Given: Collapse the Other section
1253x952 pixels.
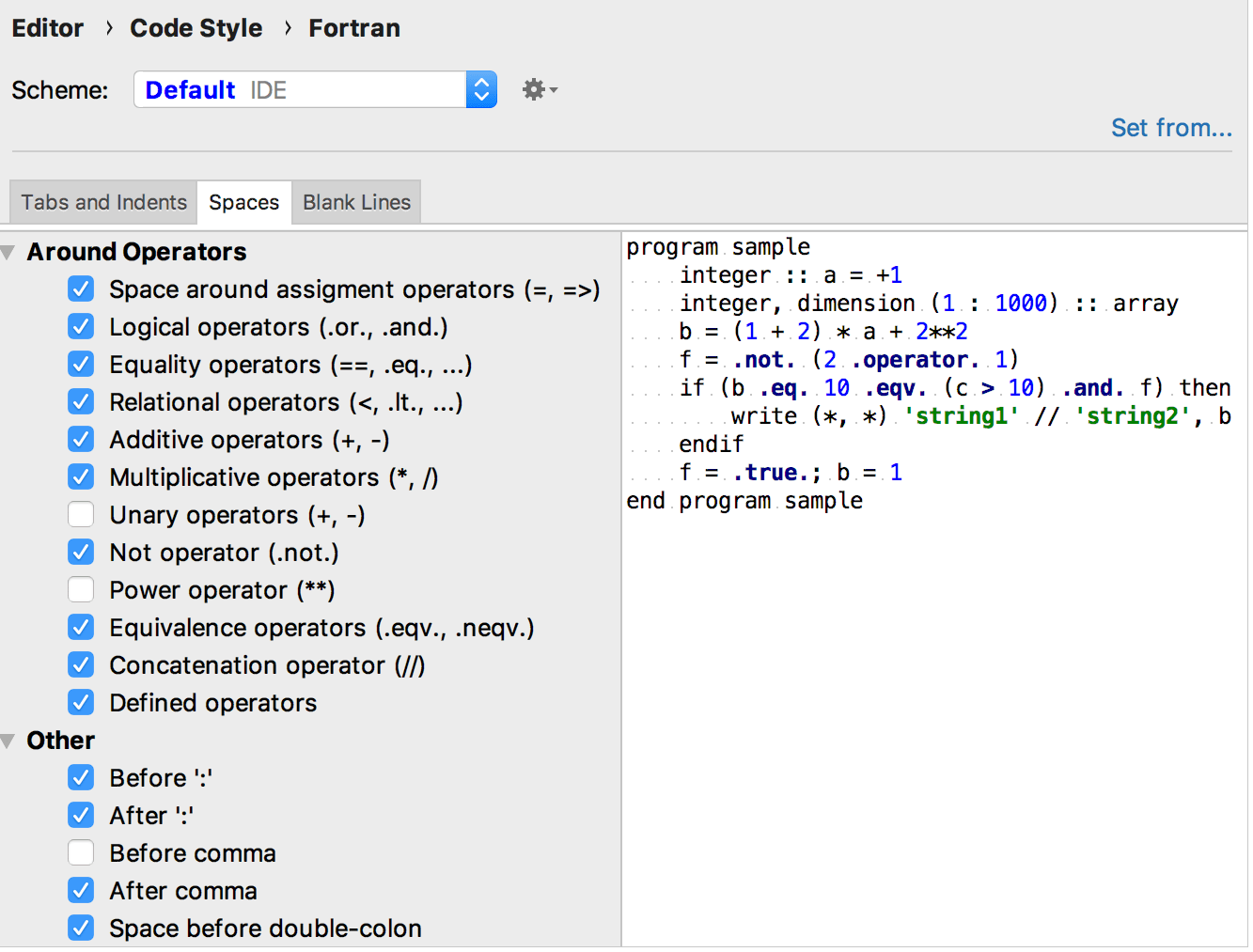Looking at the screenshot, I should click(x=8, y=740).
